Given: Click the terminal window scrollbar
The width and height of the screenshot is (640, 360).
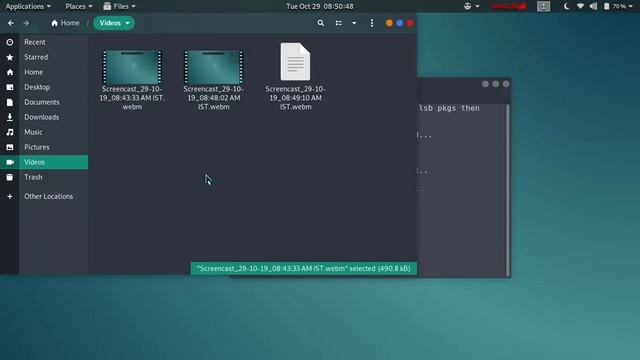Looking at the screenshot, I should pos(508,190).
